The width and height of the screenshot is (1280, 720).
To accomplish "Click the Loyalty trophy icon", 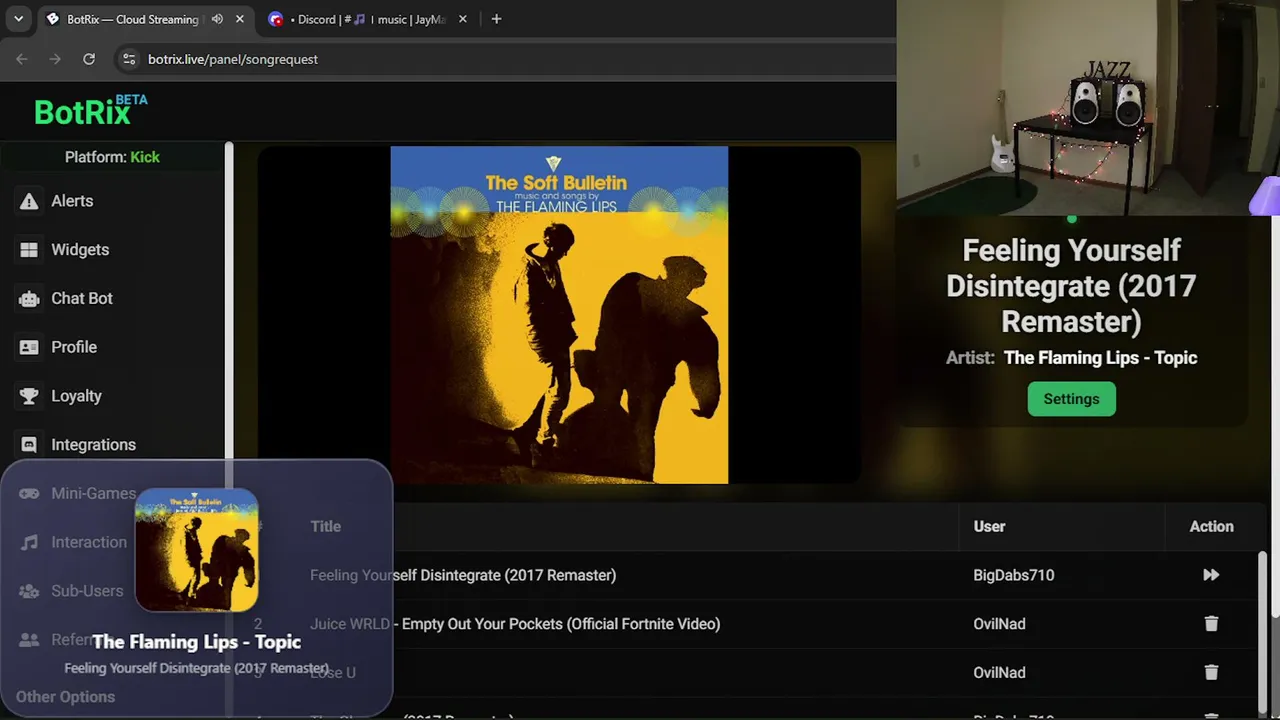I will pyautogui.click(x=30, y=396).
